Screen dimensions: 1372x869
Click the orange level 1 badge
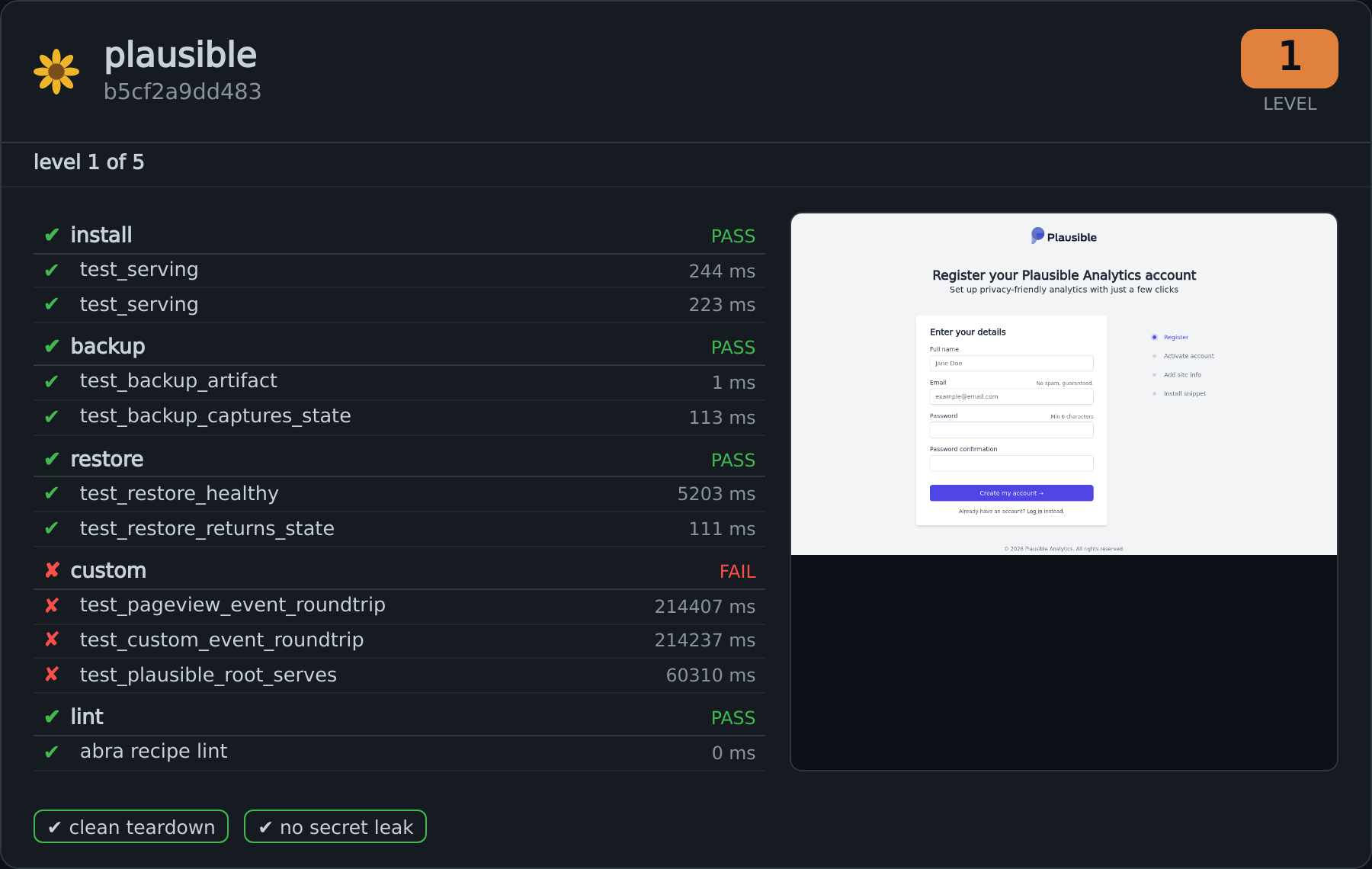(1289, 59)
